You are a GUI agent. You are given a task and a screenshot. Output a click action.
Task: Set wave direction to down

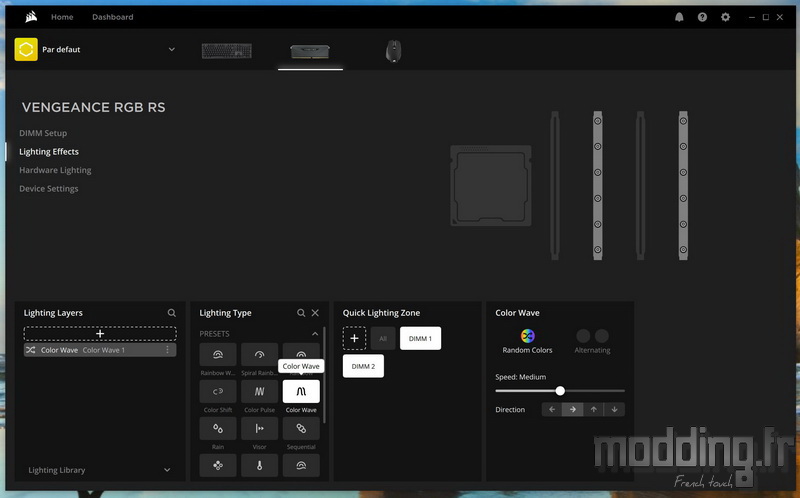click(x=614, y=409)
